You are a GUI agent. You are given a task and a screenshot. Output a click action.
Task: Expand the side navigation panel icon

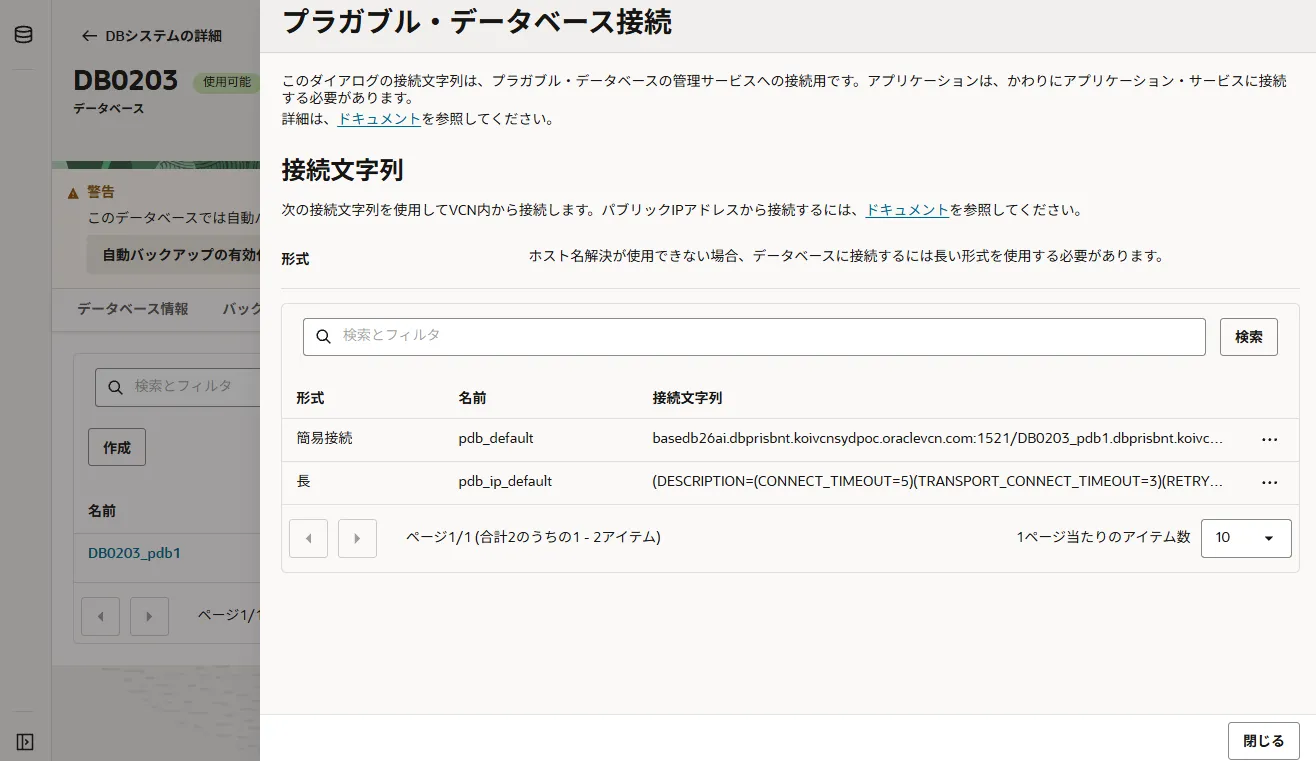25,741
